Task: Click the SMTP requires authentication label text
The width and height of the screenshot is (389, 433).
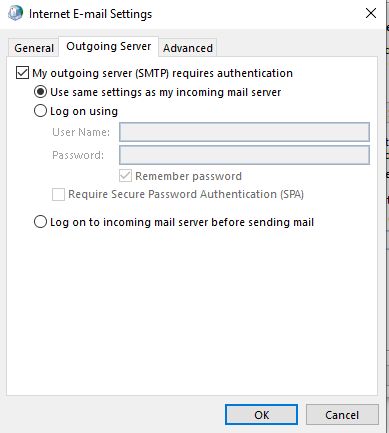Action: 162,73
